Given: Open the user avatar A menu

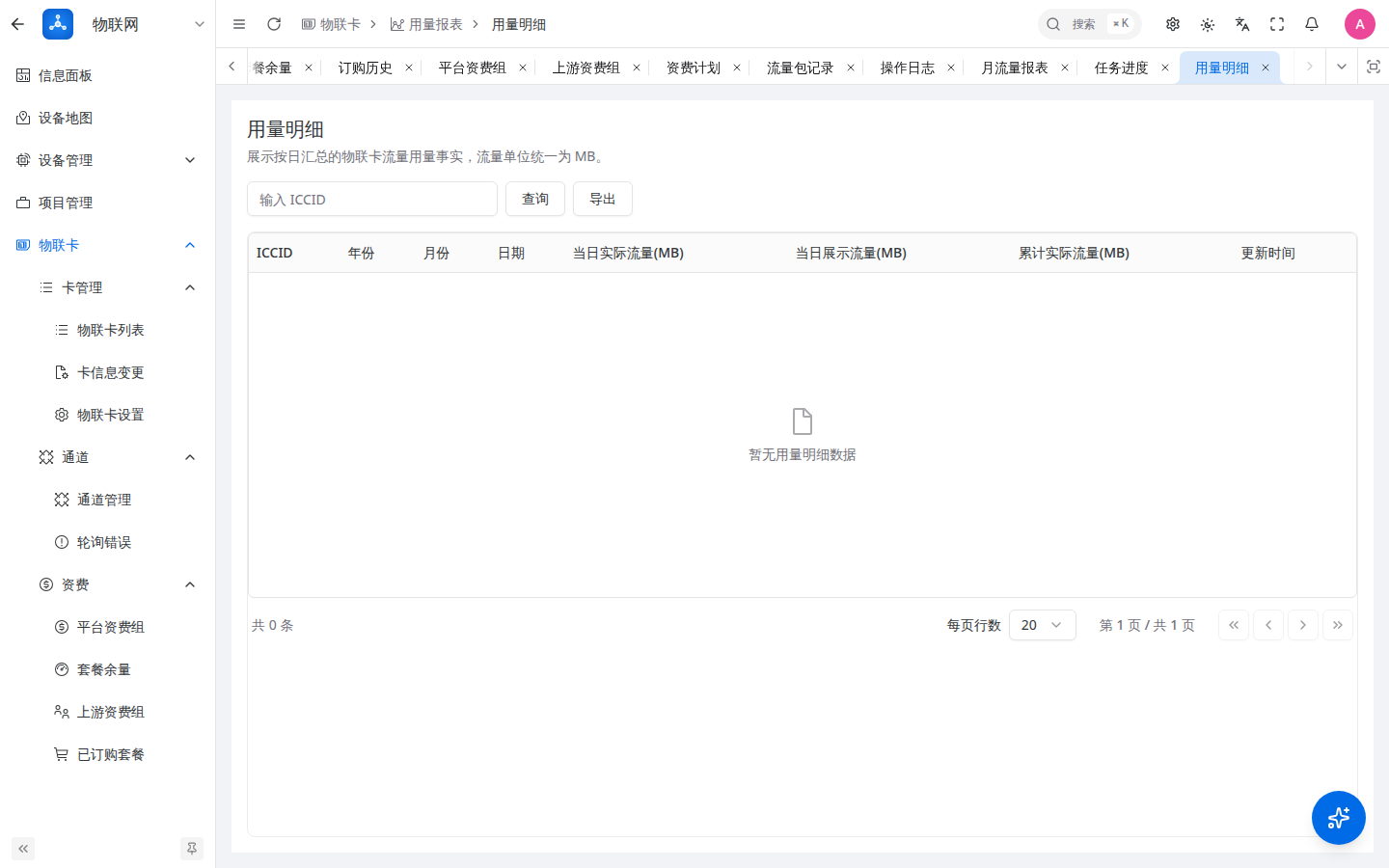Looking at the screenshot, I should 1360,24.
